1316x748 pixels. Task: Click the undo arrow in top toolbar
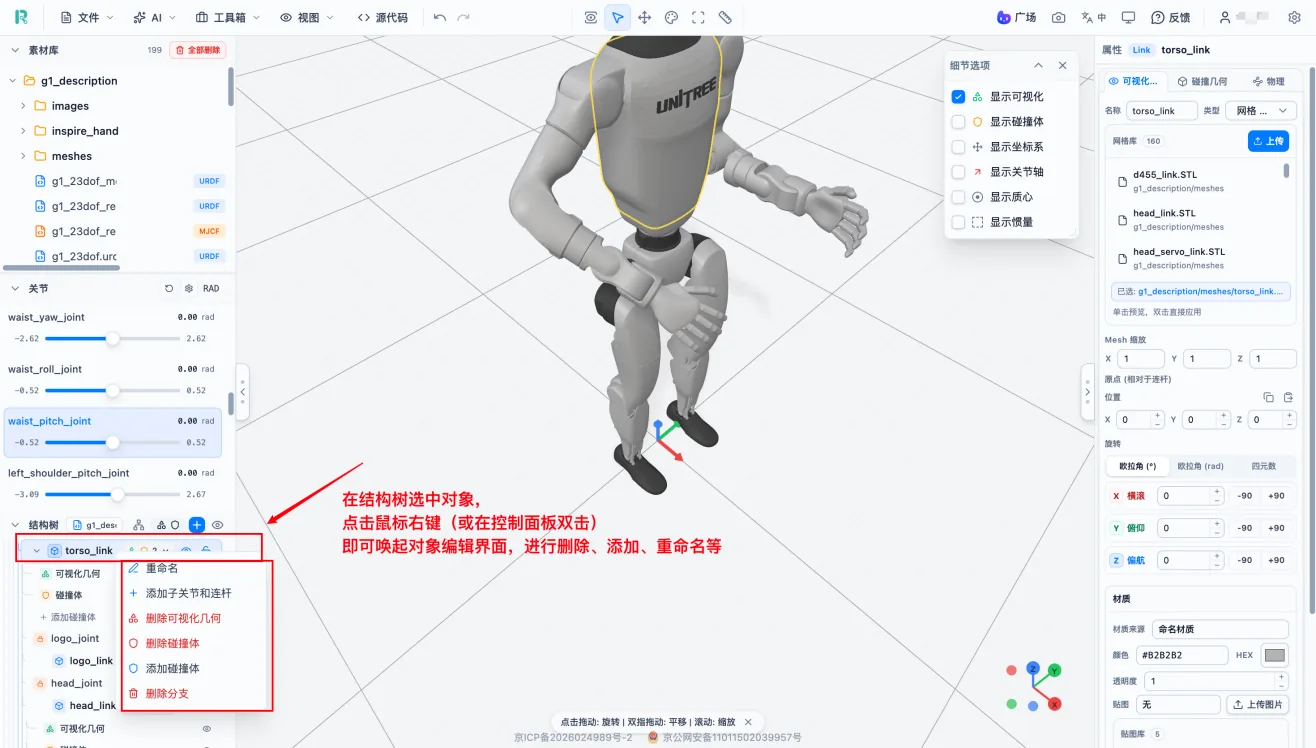(x=440, y=17)
